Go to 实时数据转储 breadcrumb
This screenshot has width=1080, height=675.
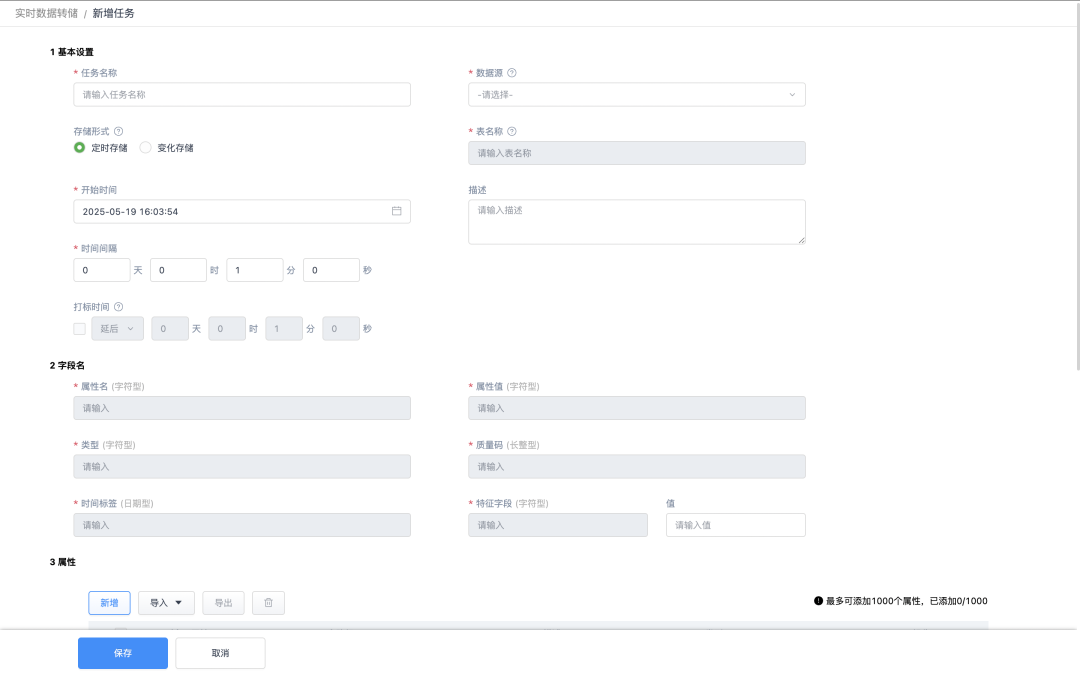46,13
